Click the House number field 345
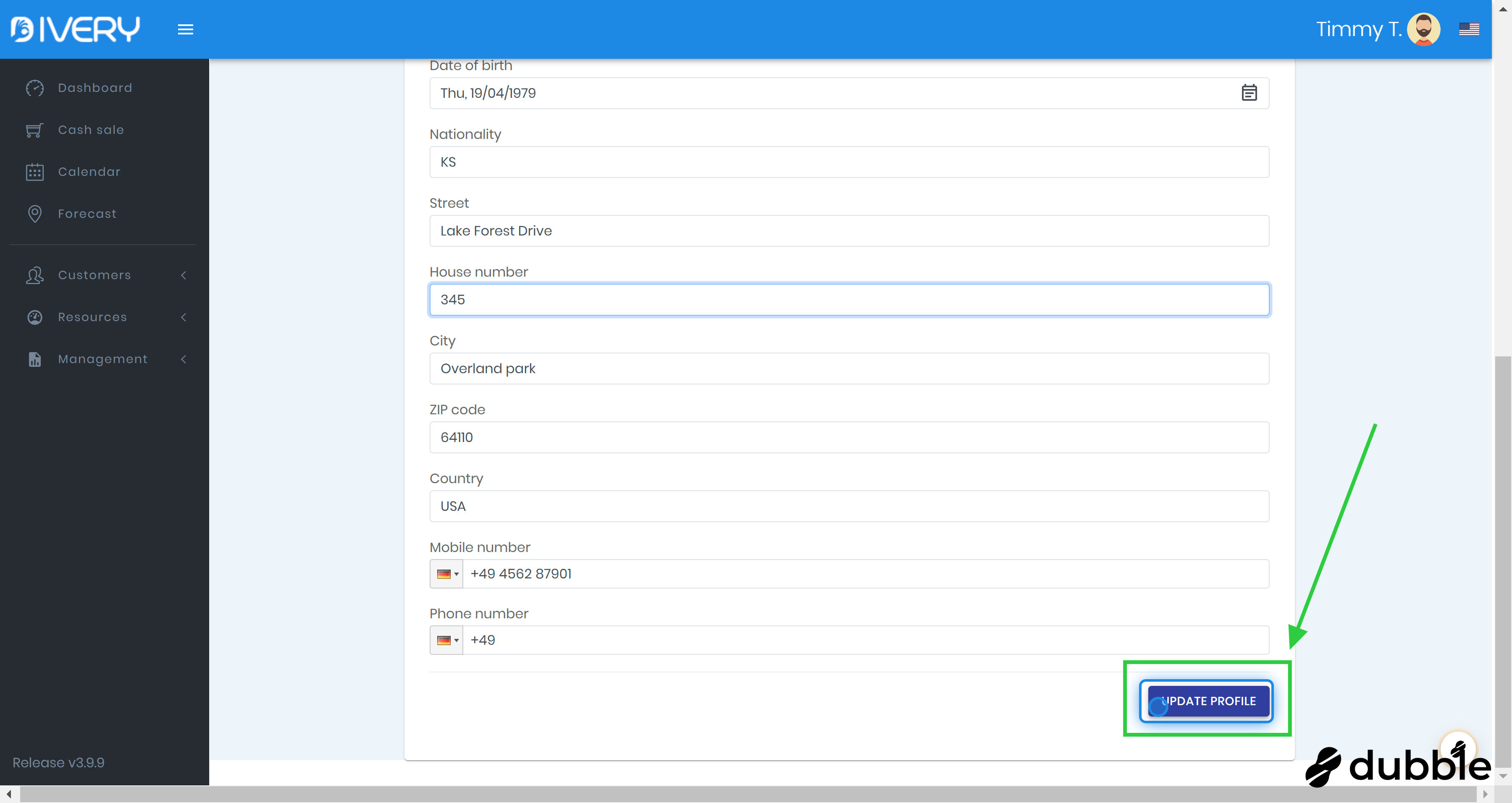 point(849,300)
